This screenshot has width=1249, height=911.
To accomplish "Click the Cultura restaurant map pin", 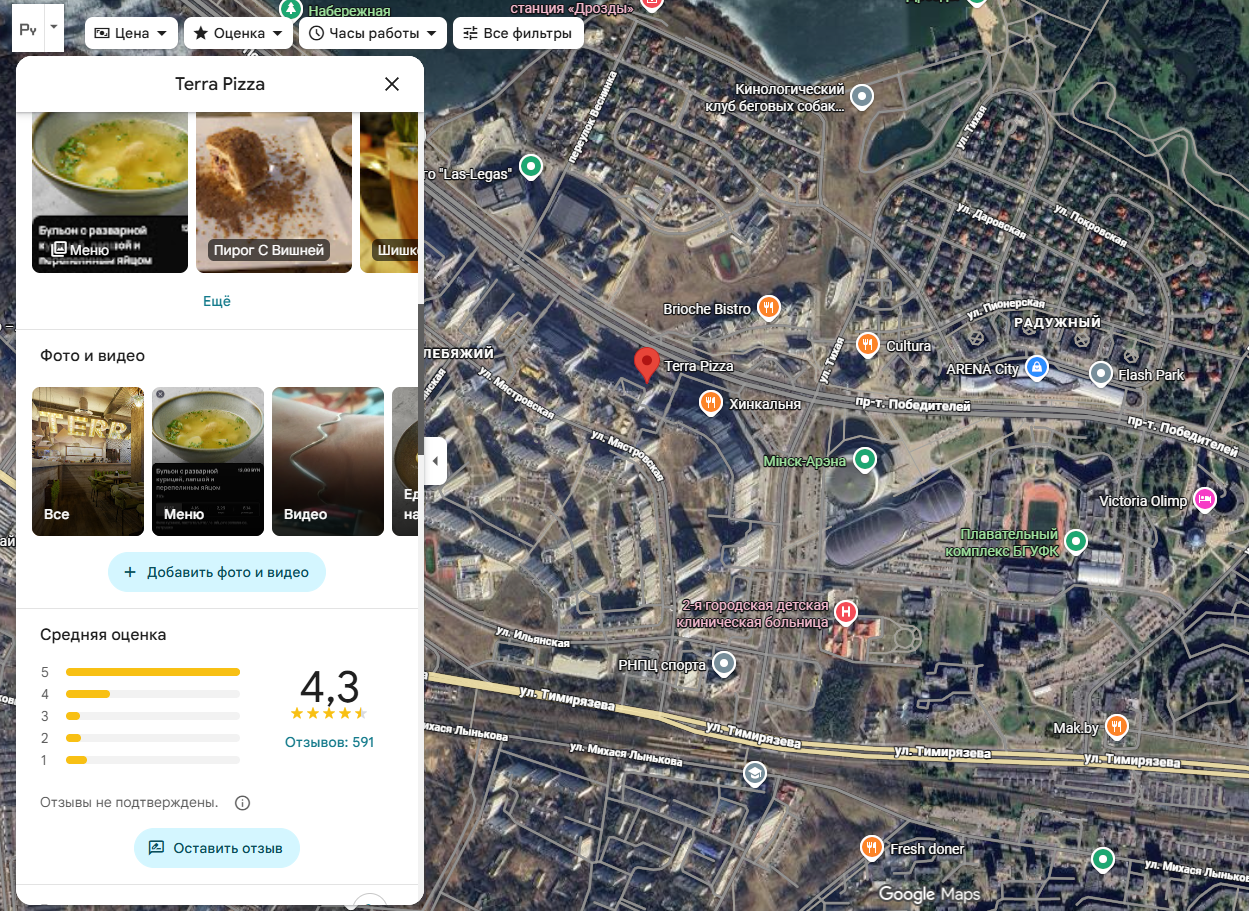I will click(x=867, y=345).
